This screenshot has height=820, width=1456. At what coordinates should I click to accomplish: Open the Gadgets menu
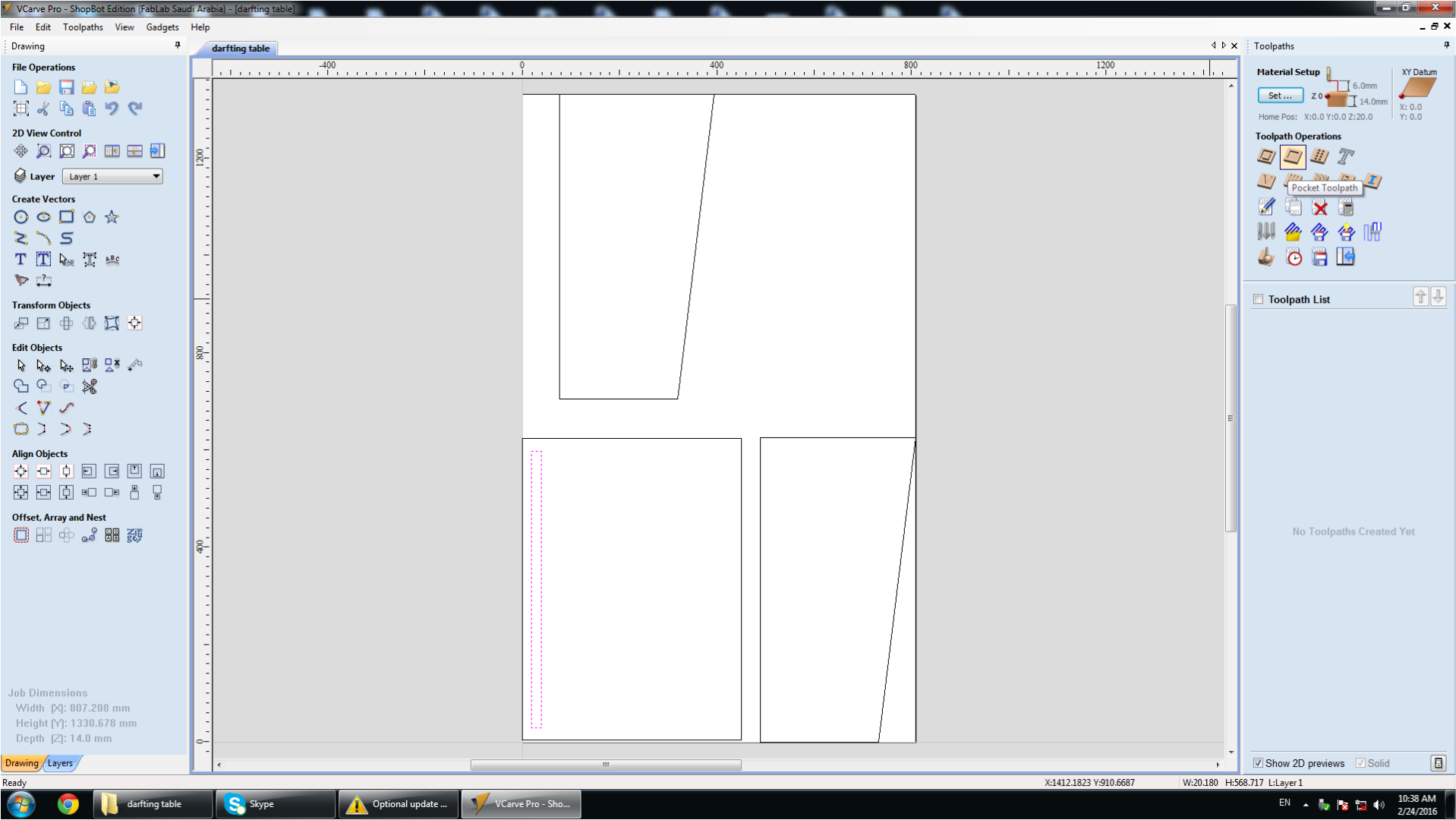[x=162, y=27]
